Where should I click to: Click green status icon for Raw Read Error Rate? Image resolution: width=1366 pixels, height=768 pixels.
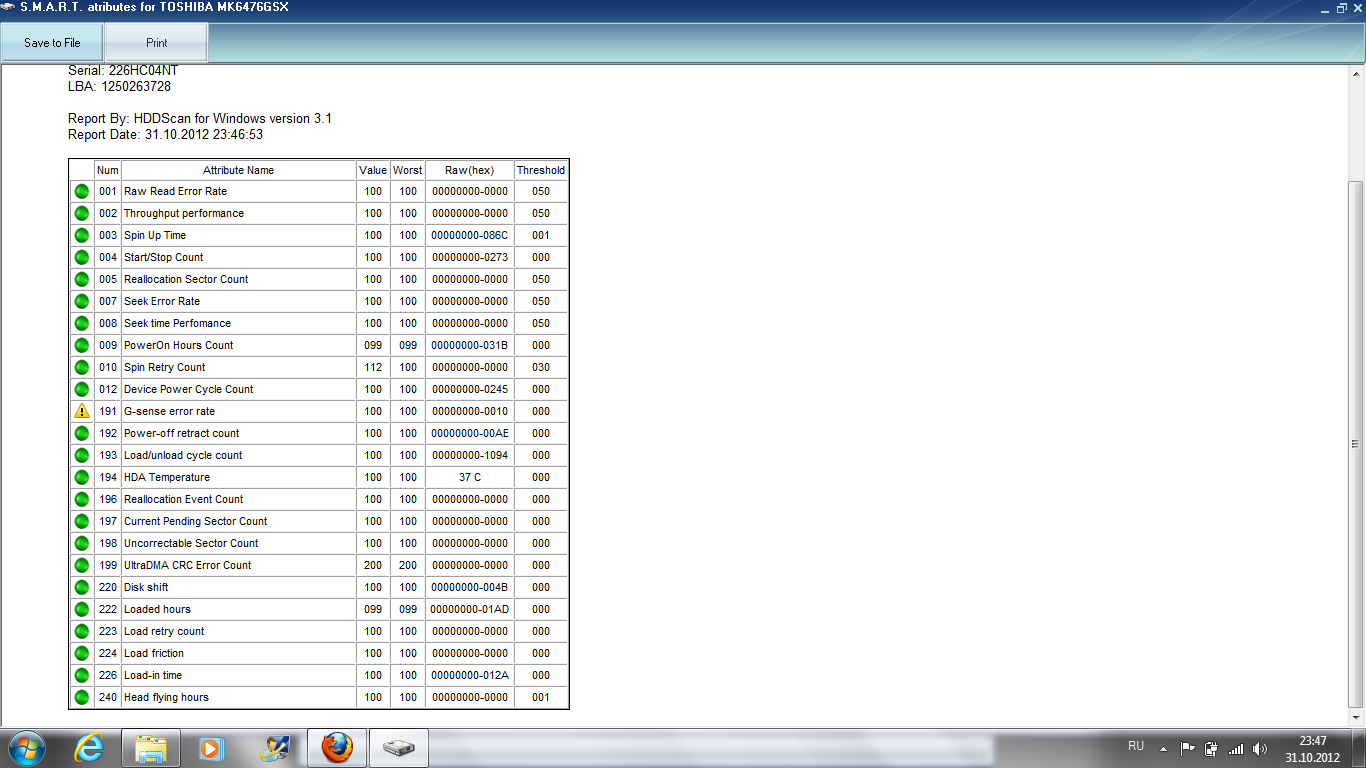[x=82, y=191]
